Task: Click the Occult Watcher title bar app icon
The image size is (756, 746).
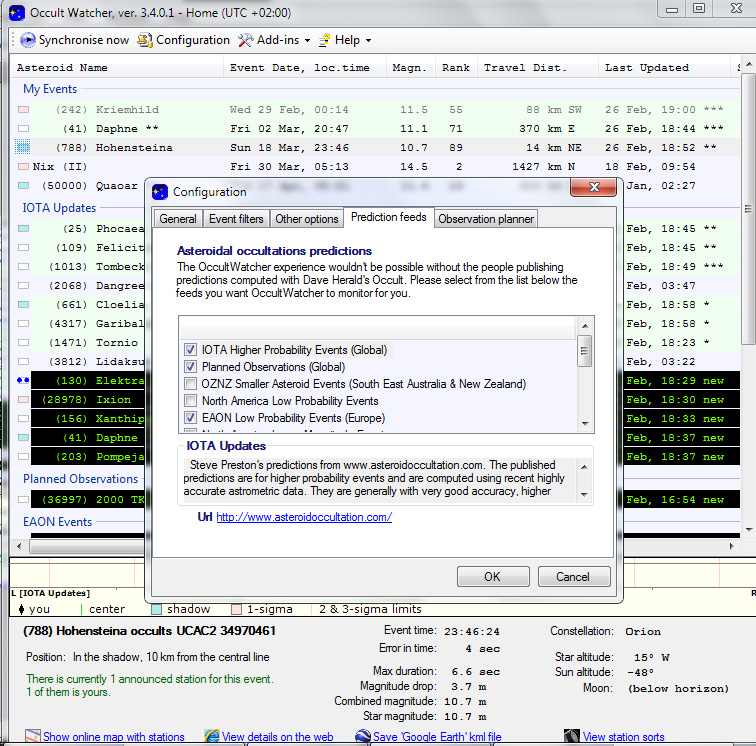Action: pyautogui.click(x=17, y=13)
